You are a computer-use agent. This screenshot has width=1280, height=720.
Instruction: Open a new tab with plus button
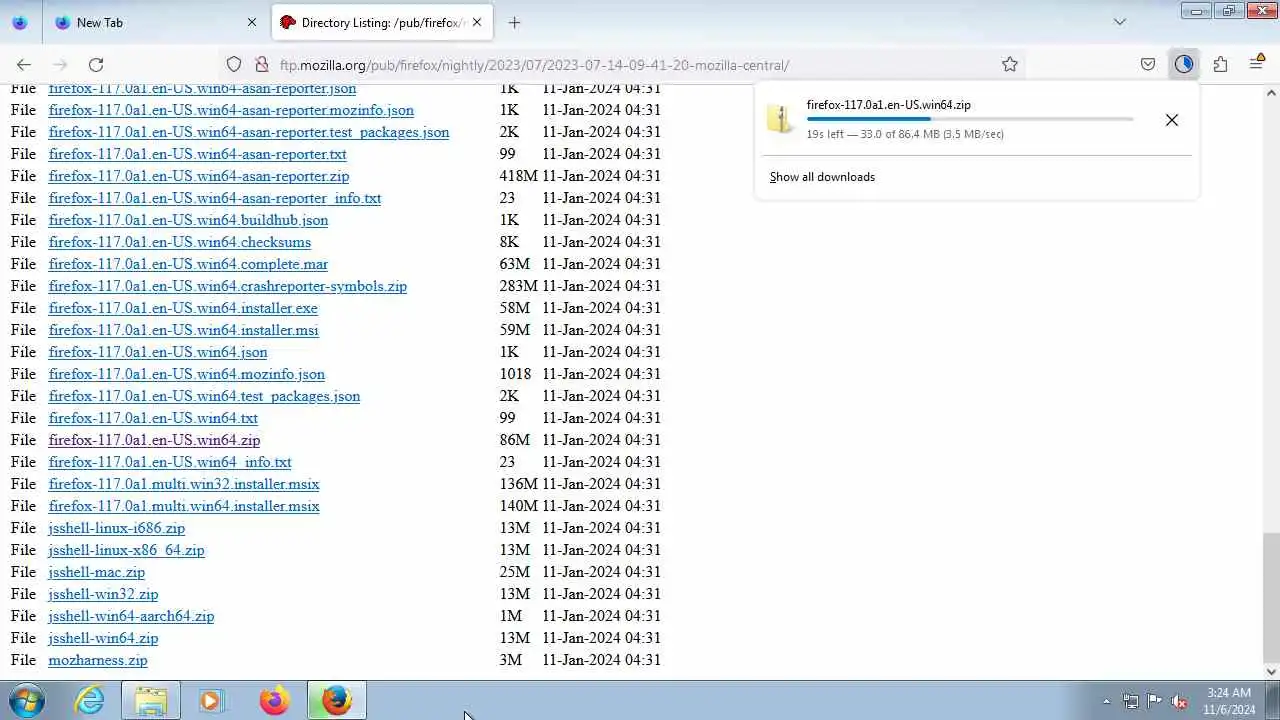point(514,22)
